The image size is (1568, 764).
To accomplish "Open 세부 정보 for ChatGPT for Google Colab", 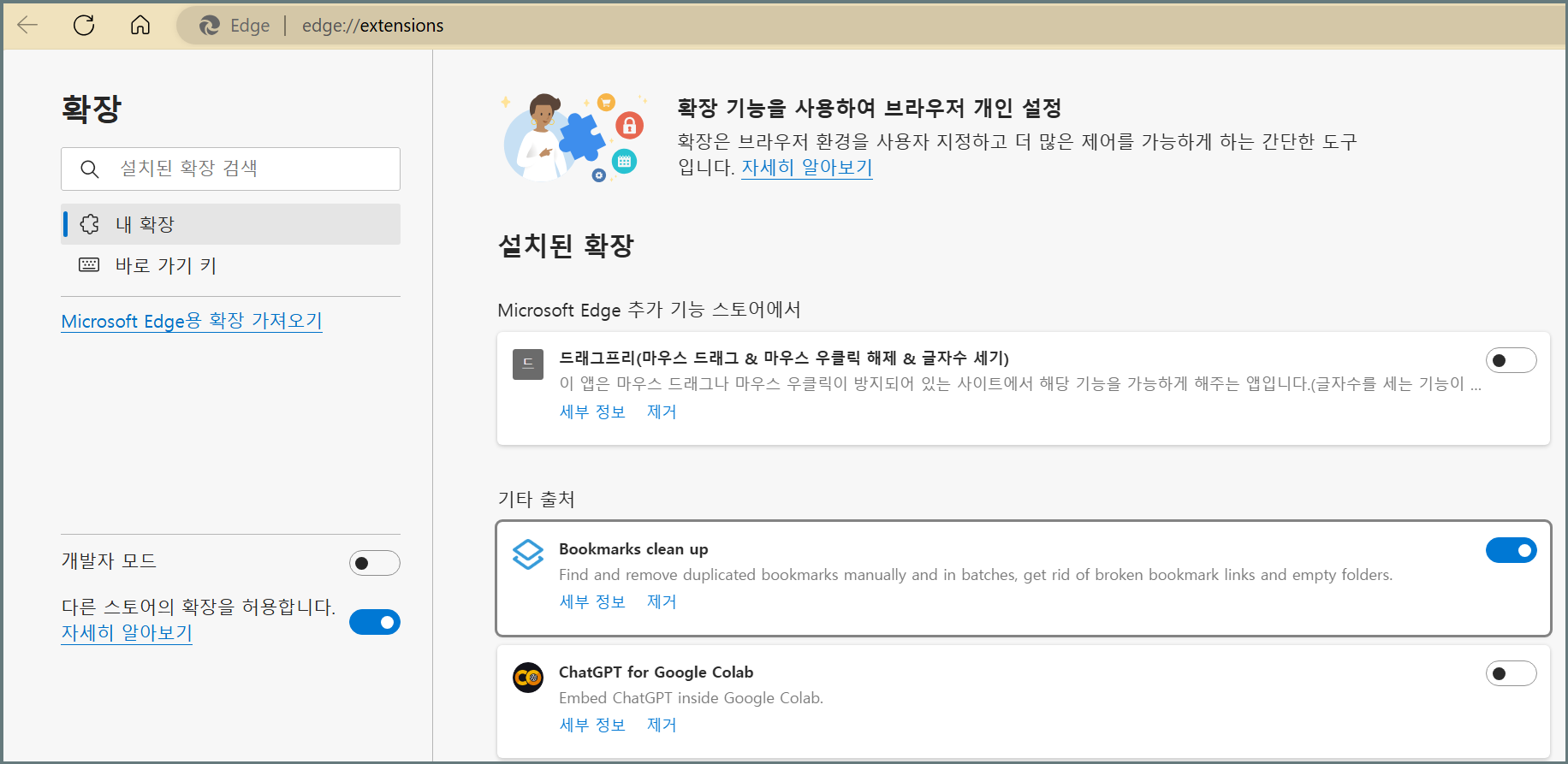I will [x=592, y=725].
